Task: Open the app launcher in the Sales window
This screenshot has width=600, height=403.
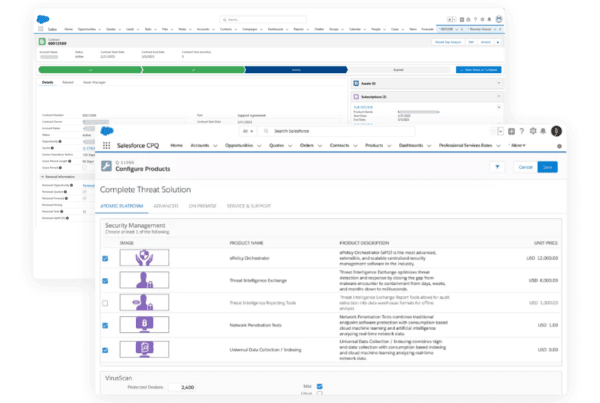Action: coord(41,29)
